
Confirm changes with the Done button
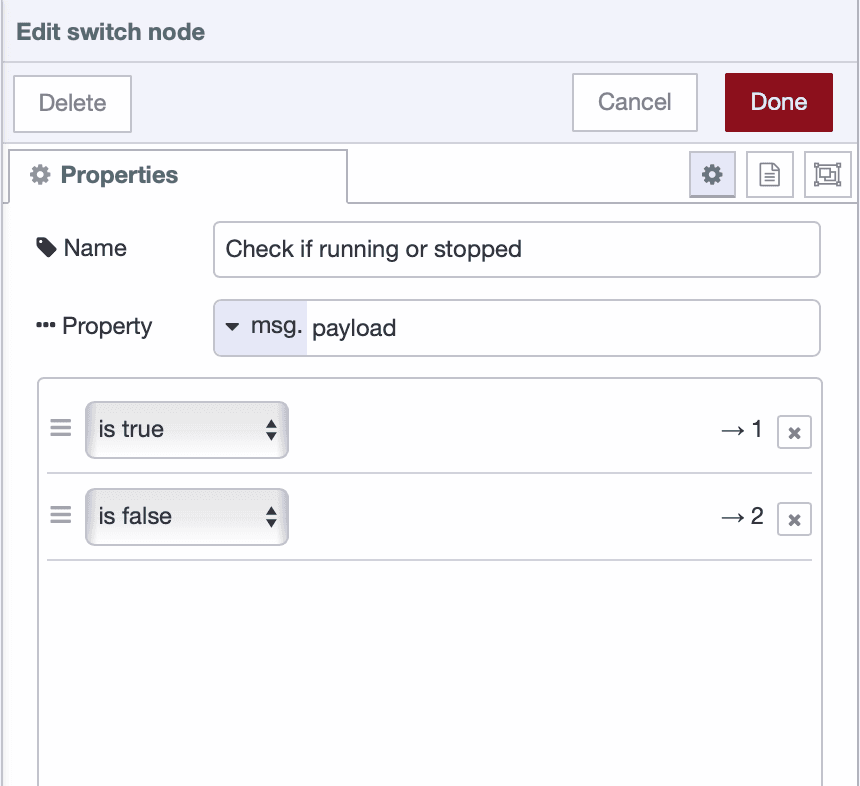(x=778, y=102)
